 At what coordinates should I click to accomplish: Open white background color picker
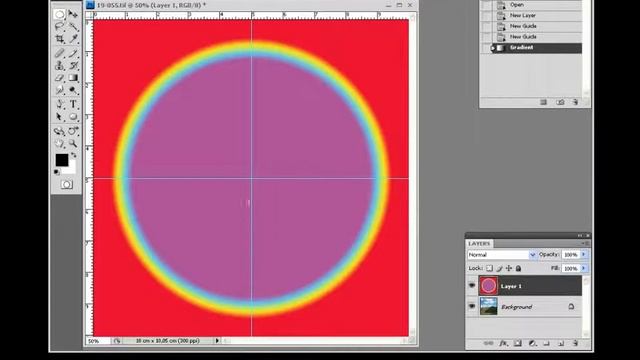[x=71, y=169]
